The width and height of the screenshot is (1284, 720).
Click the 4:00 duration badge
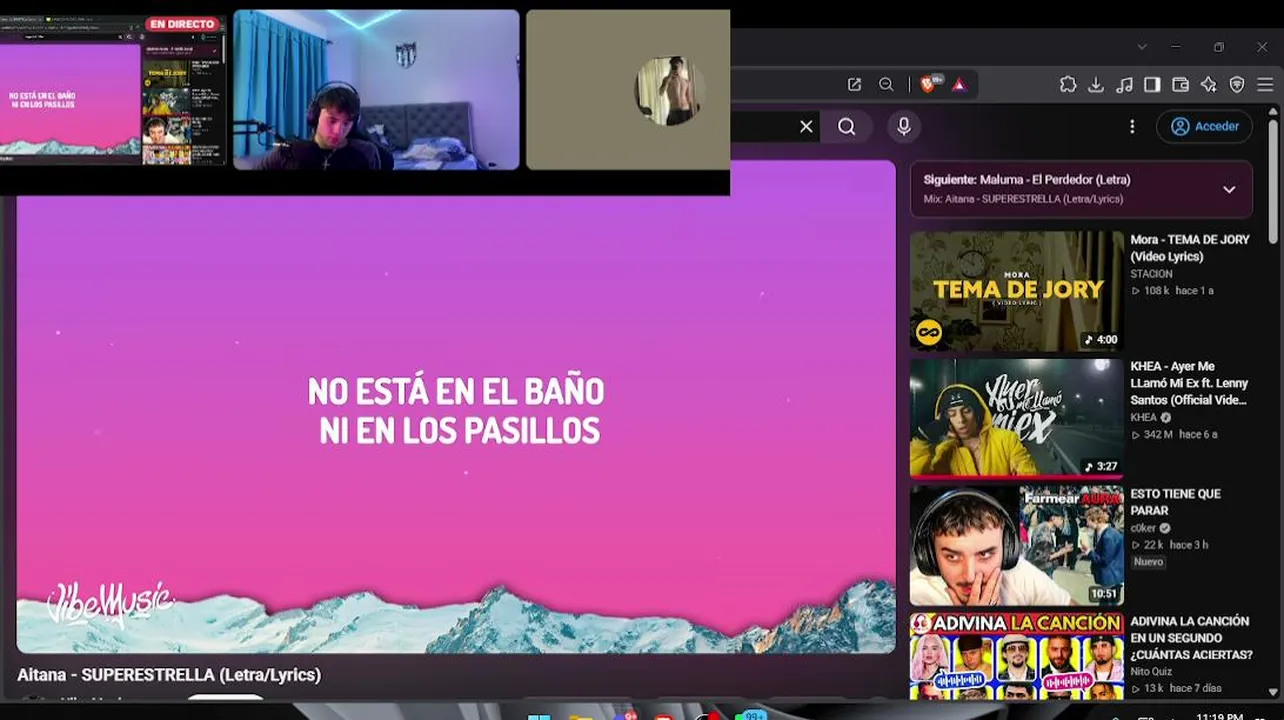[1101, 340]
